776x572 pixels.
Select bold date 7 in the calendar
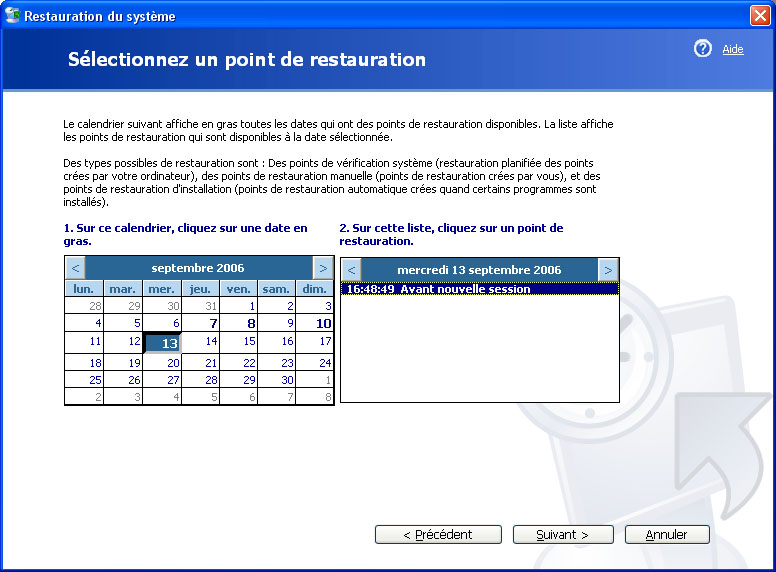click(212, 324)
